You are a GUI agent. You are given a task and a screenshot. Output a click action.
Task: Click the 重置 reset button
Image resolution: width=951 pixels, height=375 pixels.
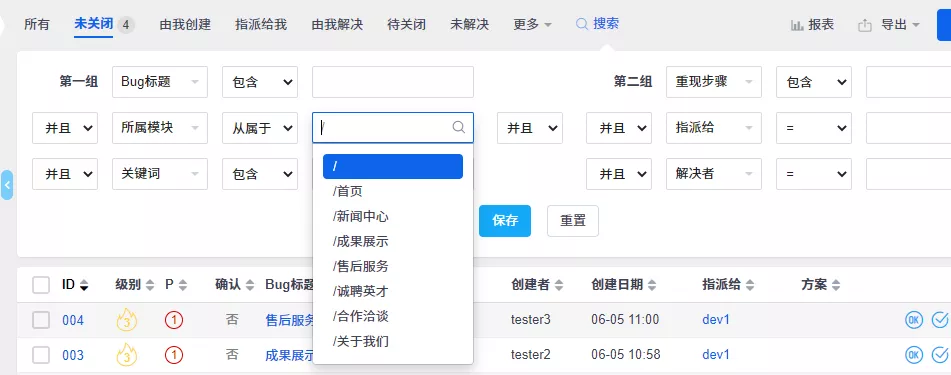click(573, 221)
